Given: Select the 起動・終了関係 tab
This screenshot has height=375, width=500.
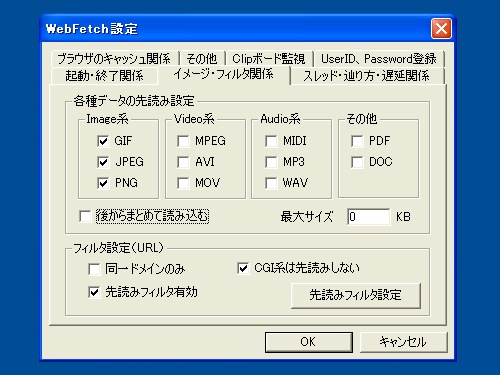Looking at the screenshot, I should [104, 76].
